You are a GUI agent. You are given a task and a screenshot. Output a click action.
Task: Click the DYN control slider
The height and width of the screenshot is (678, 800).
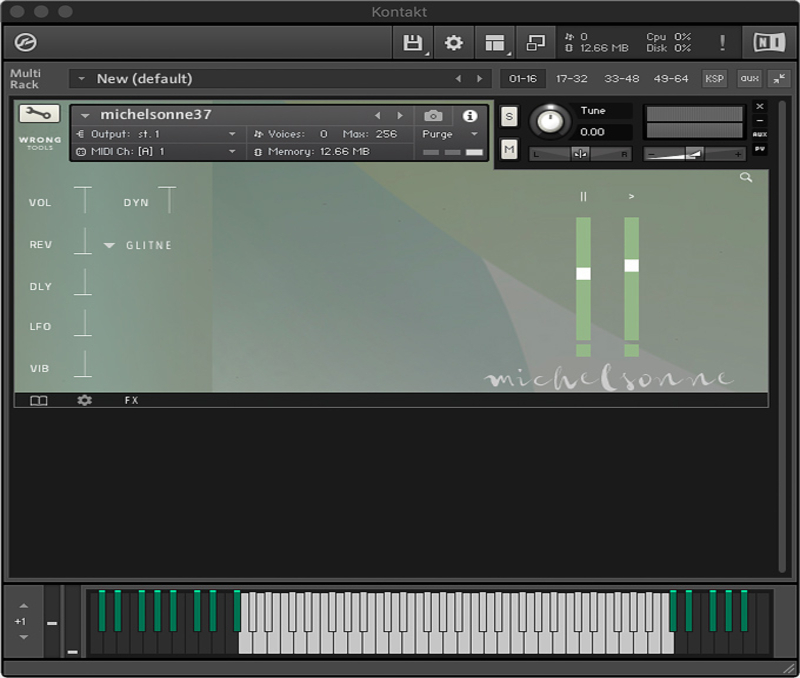point(168,199)
